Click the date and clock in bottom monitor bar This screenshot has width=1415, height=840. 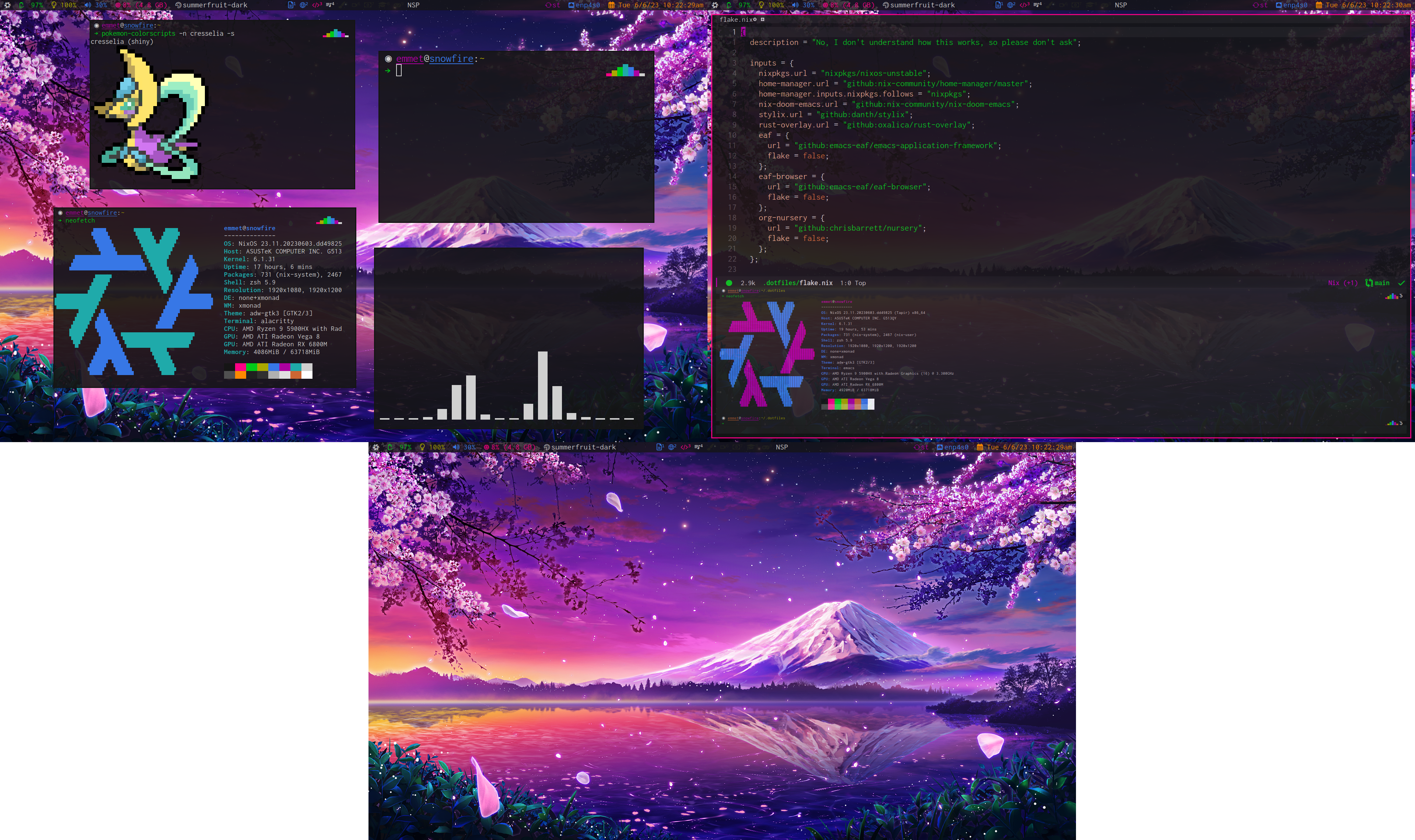tap(1029, 447)
